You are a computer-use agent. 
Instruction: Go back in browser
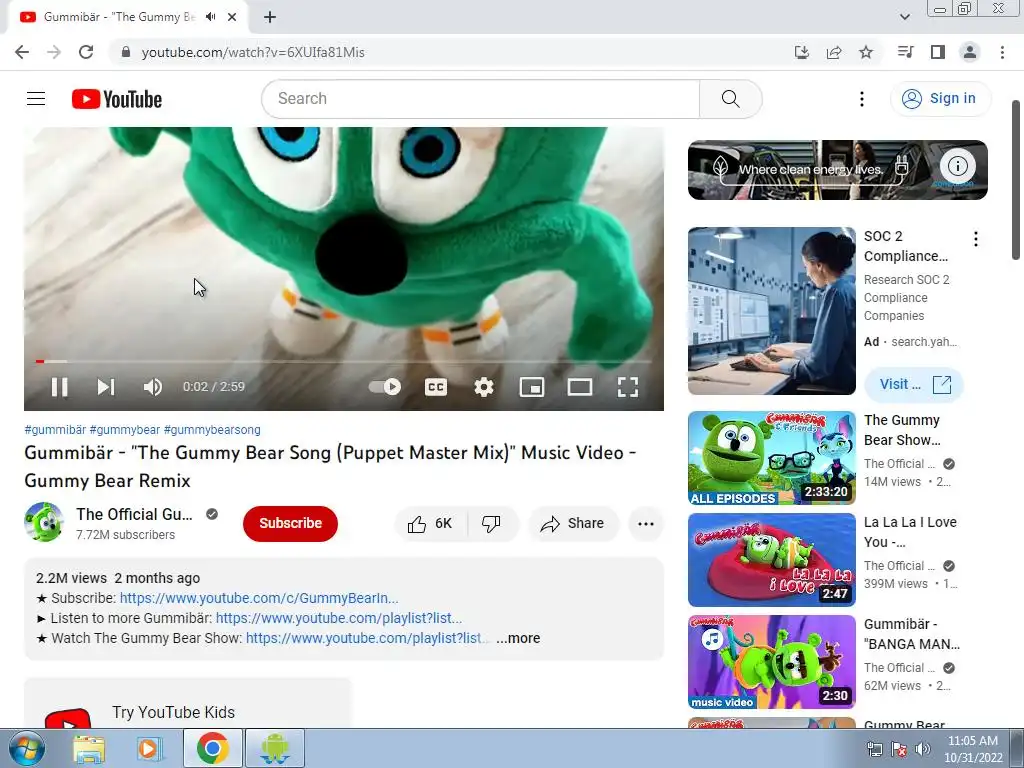(22, 52)
